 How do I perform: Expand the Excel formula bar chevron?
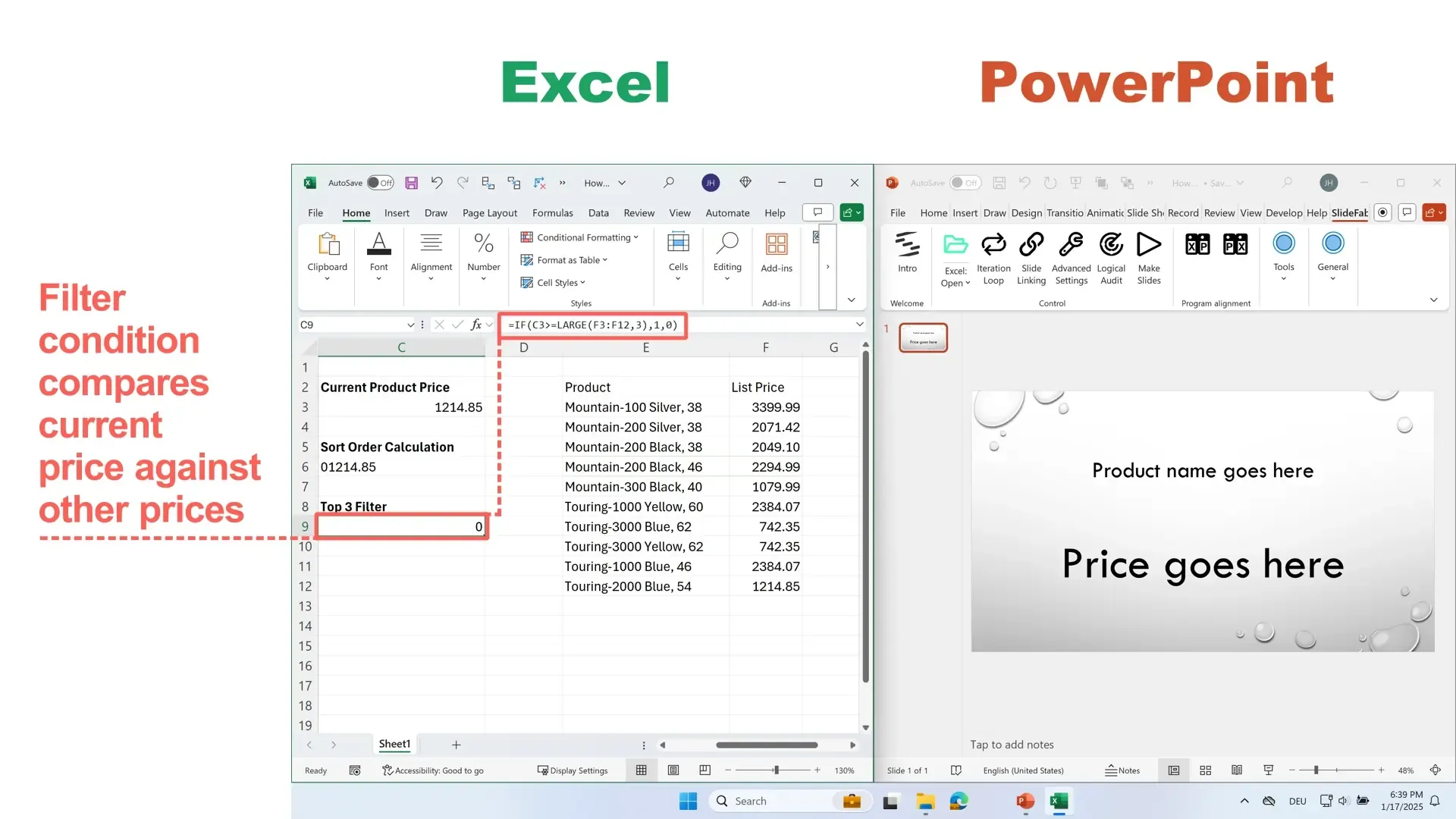[859, 325]
